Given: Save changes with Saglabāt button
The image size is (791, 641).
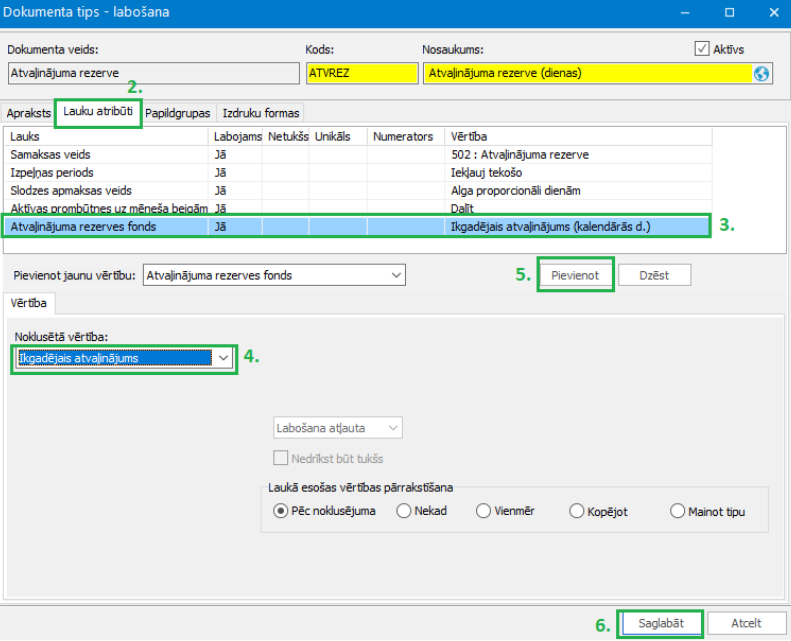Looking at the screenshot, I should (x=661, y=623).
